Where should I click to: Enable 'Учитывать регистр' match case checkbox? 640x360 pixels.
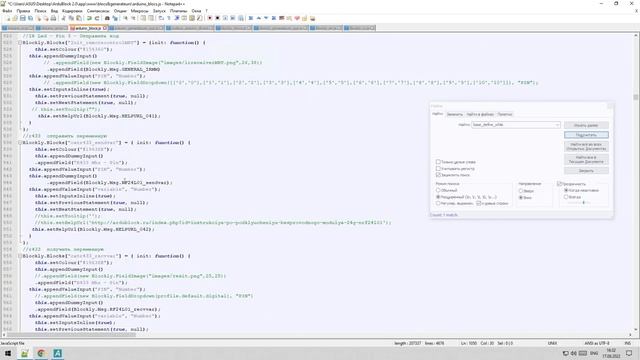click(438, 169)
